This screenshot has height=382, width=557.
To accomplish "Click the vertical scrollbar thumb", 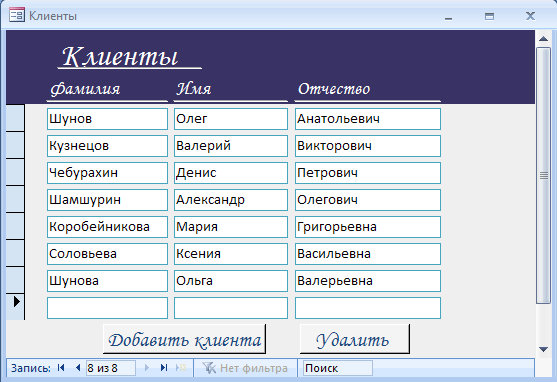I will (544, 176).
